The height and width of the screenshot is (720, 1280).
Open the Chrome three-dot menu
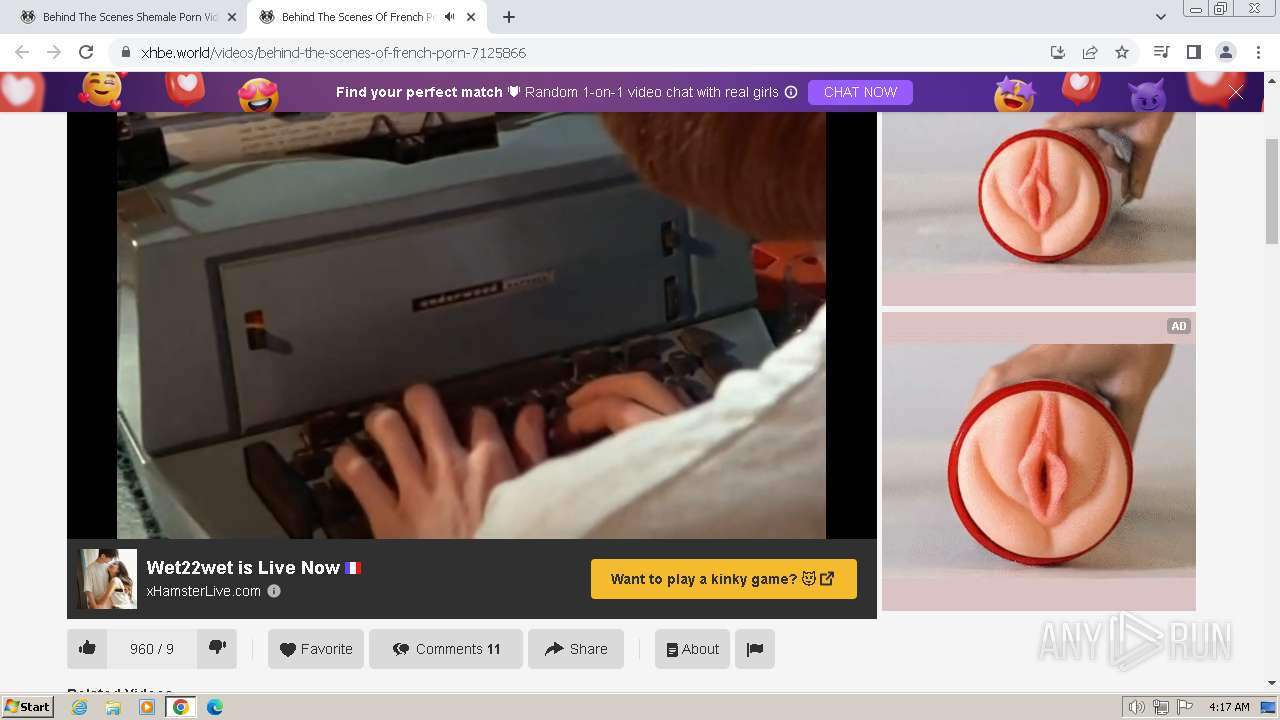(x=1258, y=52)
